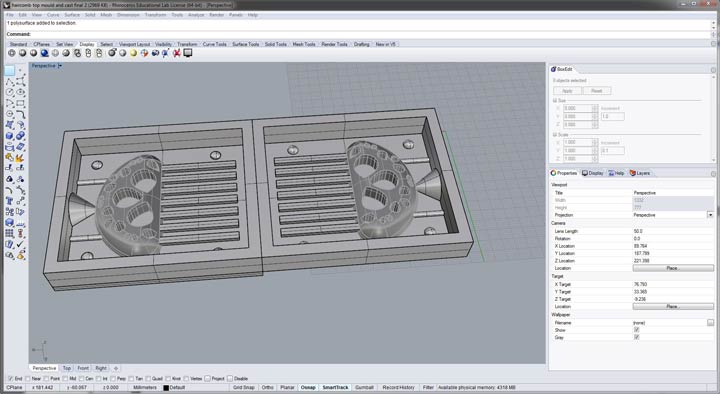Click the CPlane coordinate mode pane
Viewport: 720px width, 394px height.
pyautogui.click(x=14, y=388)
